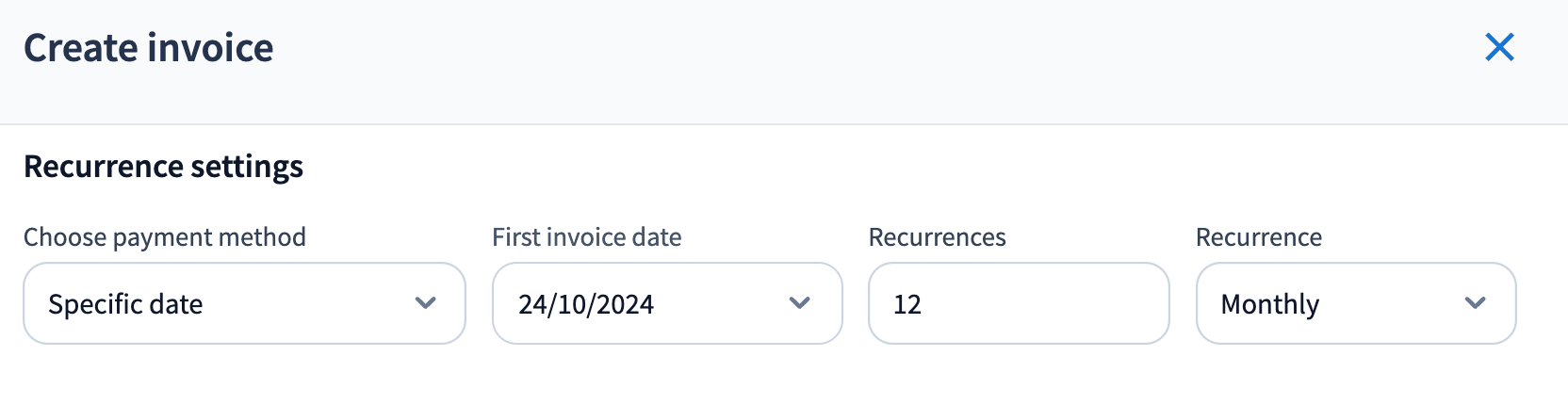Open the Choose payment method dropdown
Screen dimensions: 1568x405
[x=244, y=303]
